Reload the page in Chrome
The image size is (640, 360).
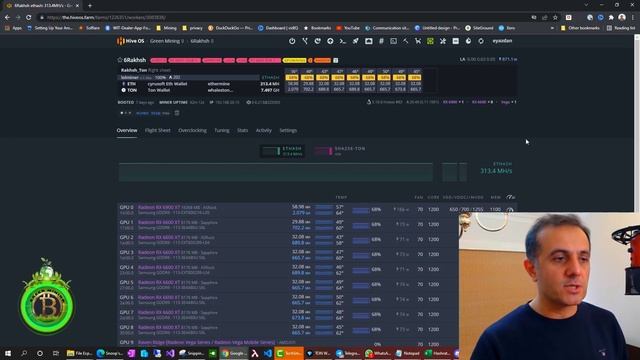point(29,18)
